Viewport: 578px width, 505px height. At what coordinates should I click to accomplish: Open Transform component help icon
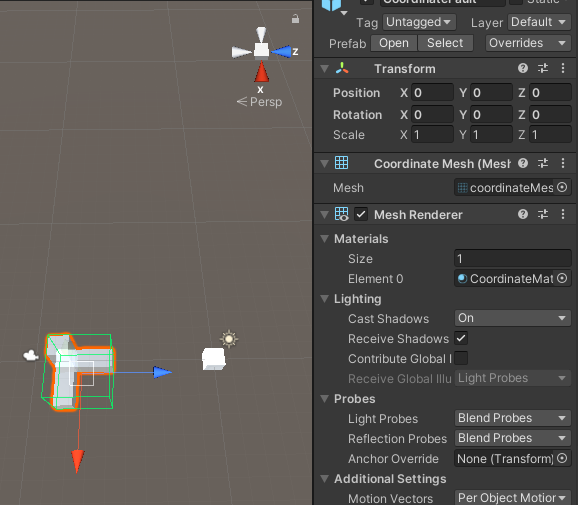pyautogui.click(x=523, y=68)
